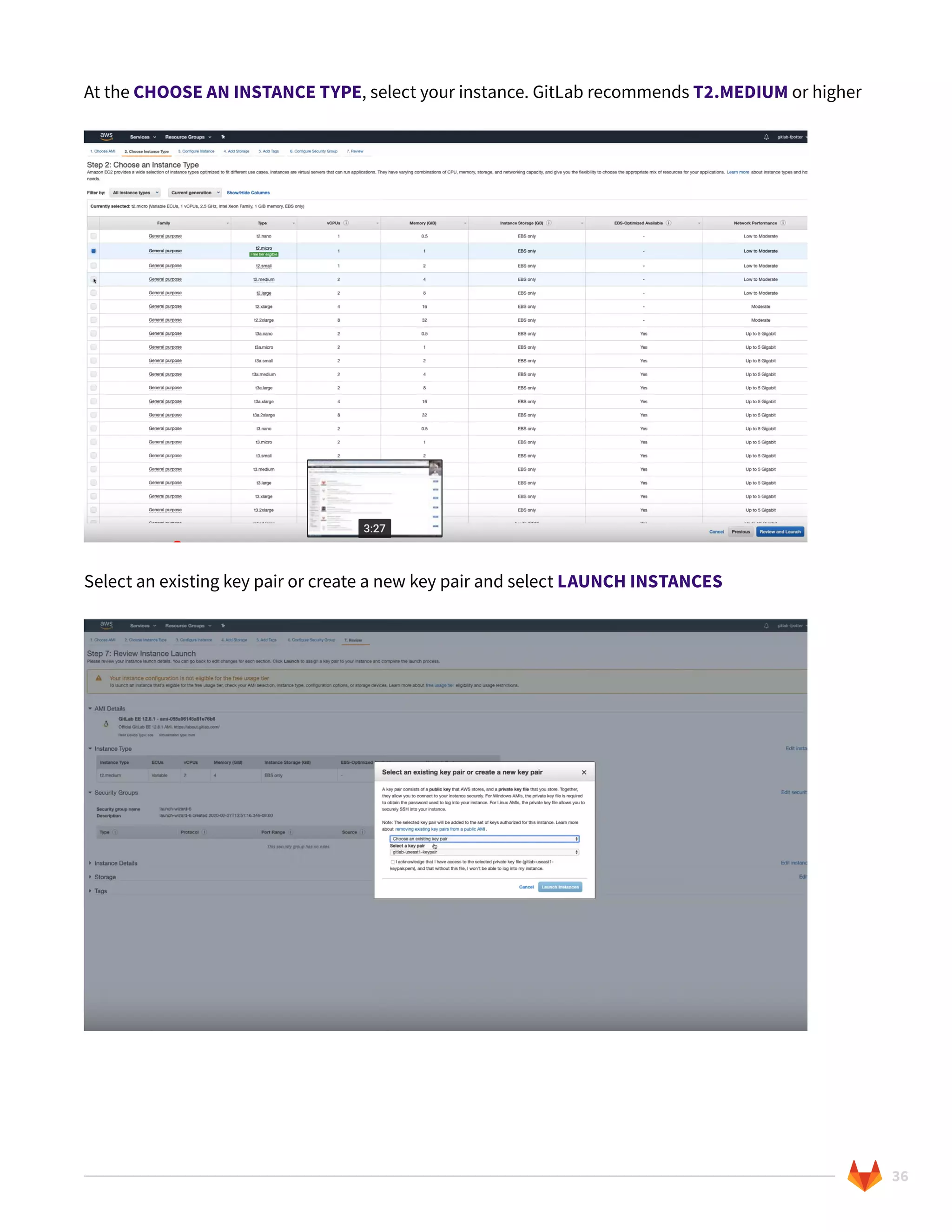Click the vCPUs column info icon
Screen dimensions: 952x1232
click(346, 223)
